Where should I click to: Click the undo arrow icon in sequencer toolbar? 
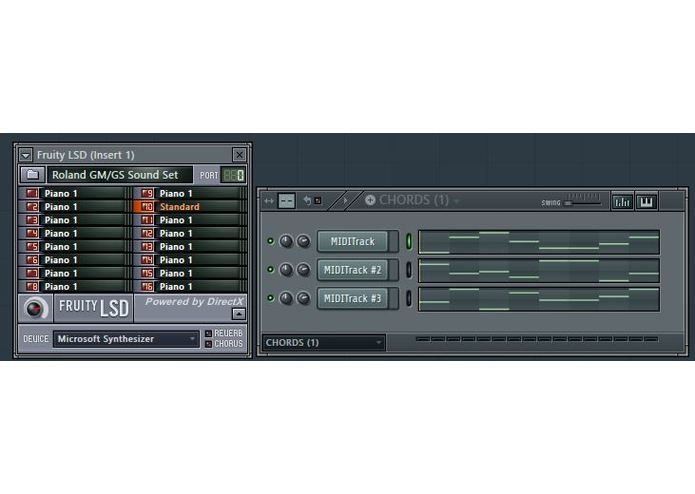click(307, 201)
